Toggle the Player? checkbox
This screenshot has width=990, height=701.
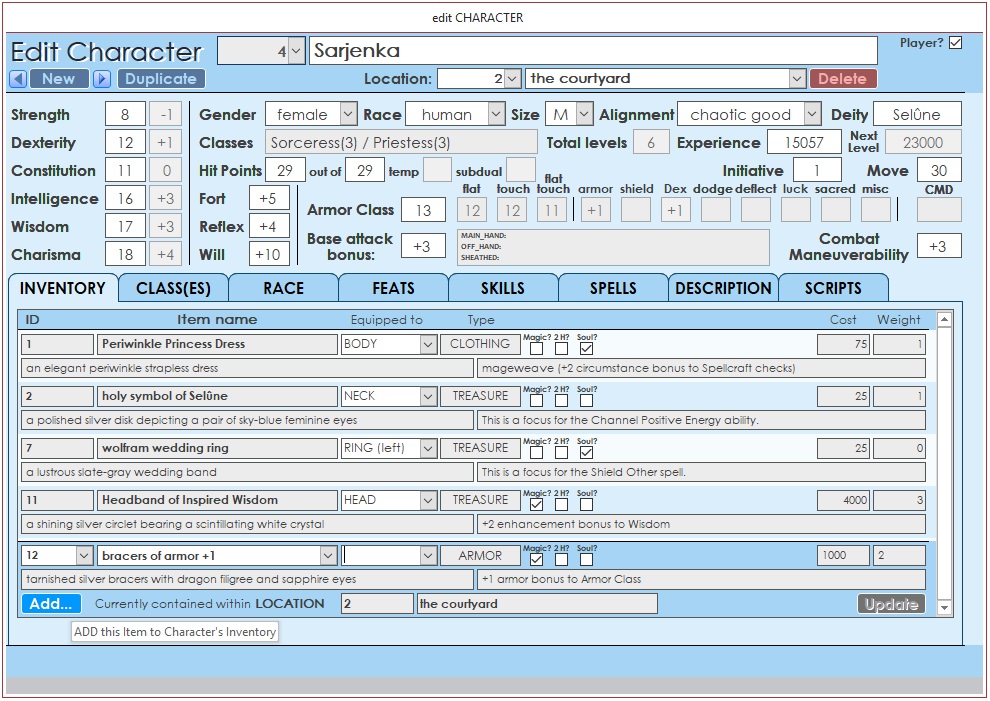click(955, 43)
